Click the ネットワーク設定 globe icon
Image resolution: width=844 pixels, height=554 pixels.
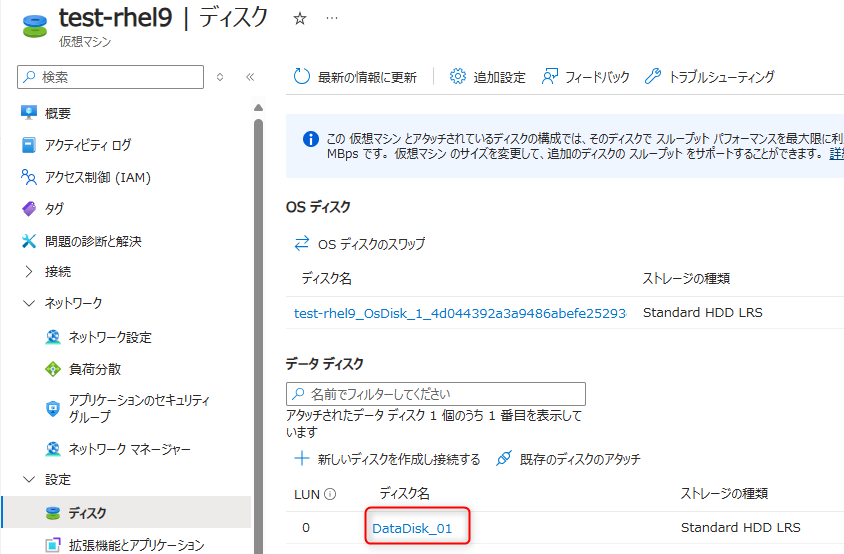point(53,337)
